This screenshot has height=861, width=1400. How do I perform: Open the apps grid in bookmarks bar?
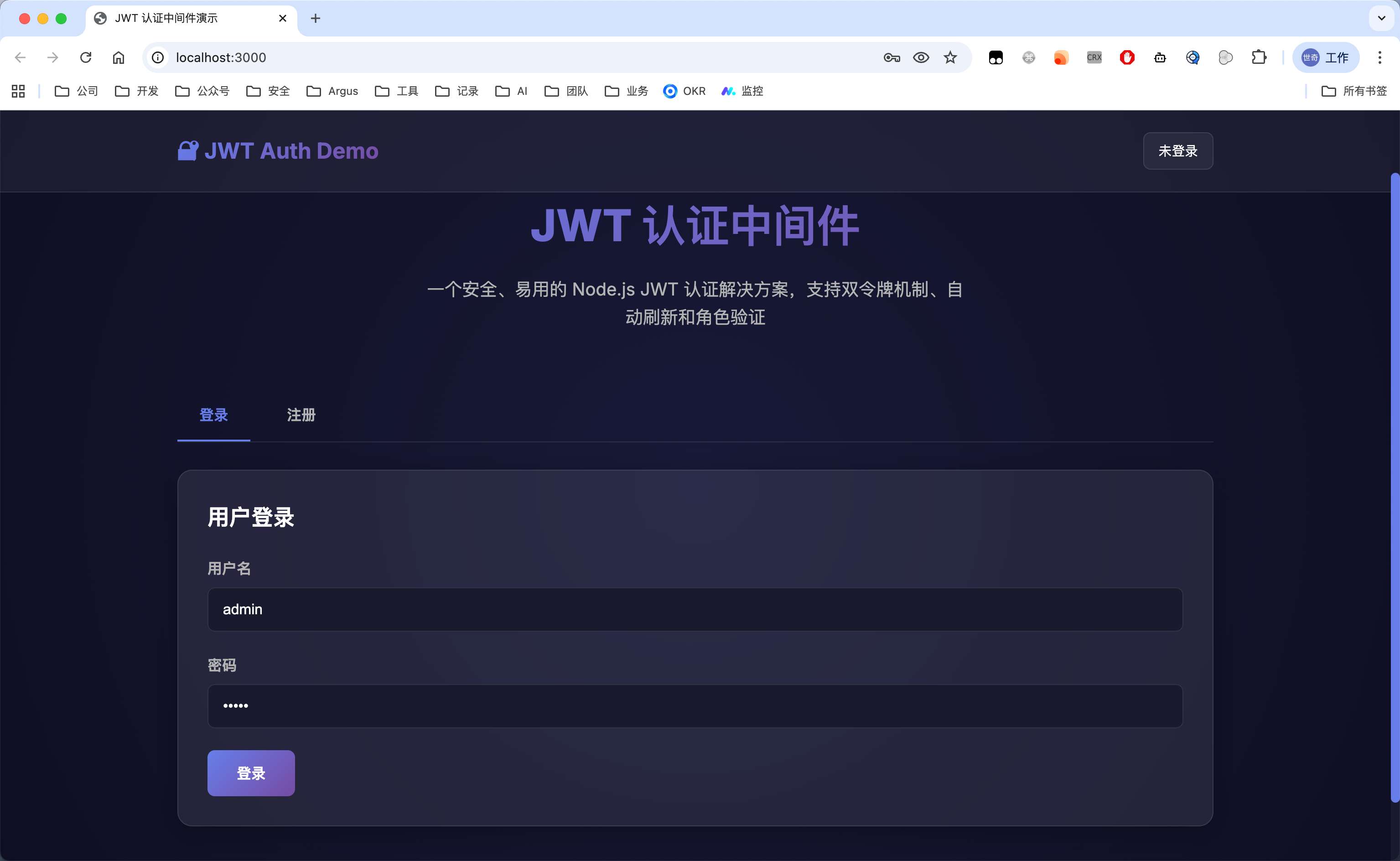(x=18, y=91)
